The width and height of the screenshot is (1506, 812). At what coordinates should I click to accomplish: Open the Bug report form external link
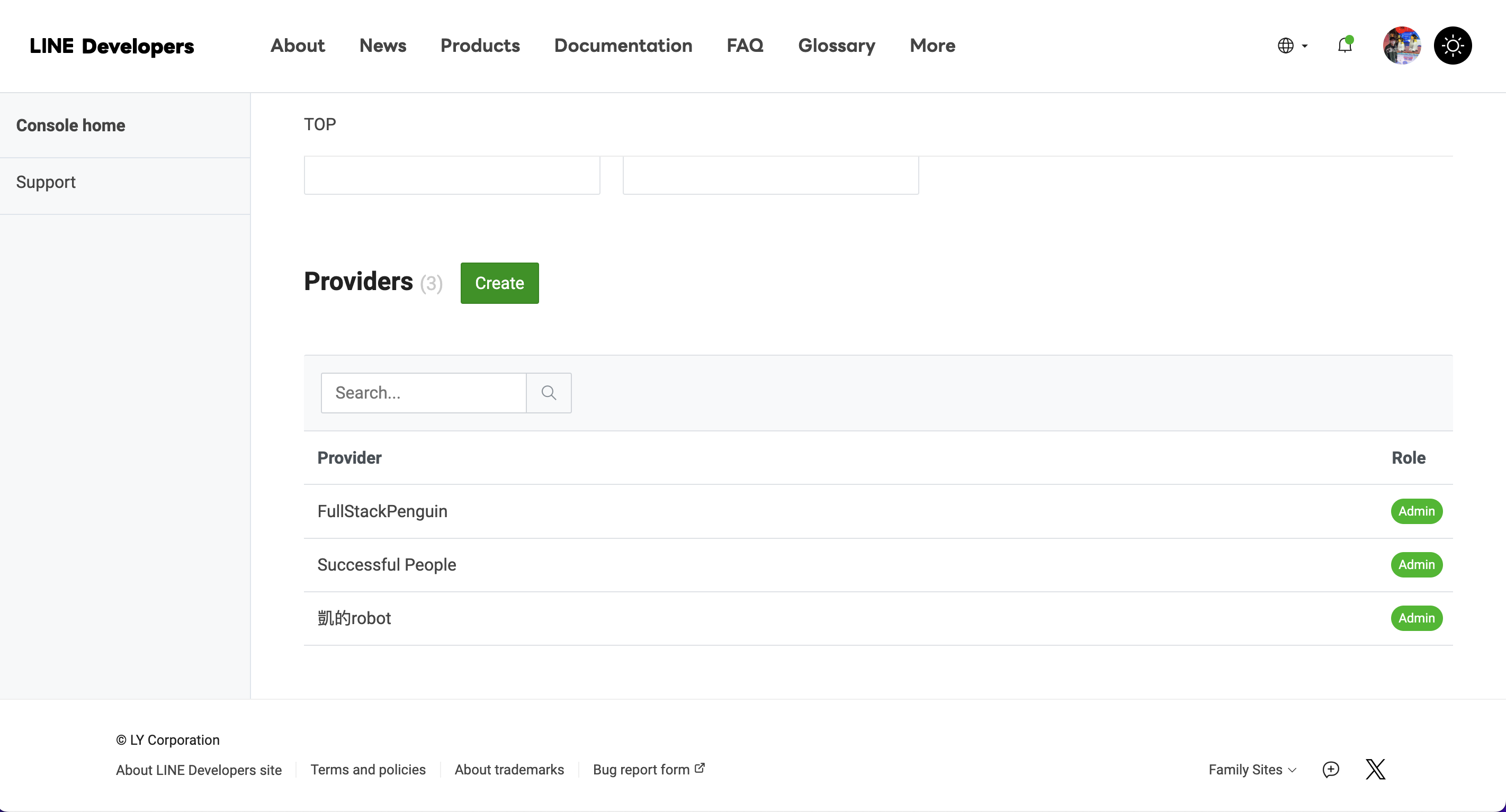pos(648,769)
